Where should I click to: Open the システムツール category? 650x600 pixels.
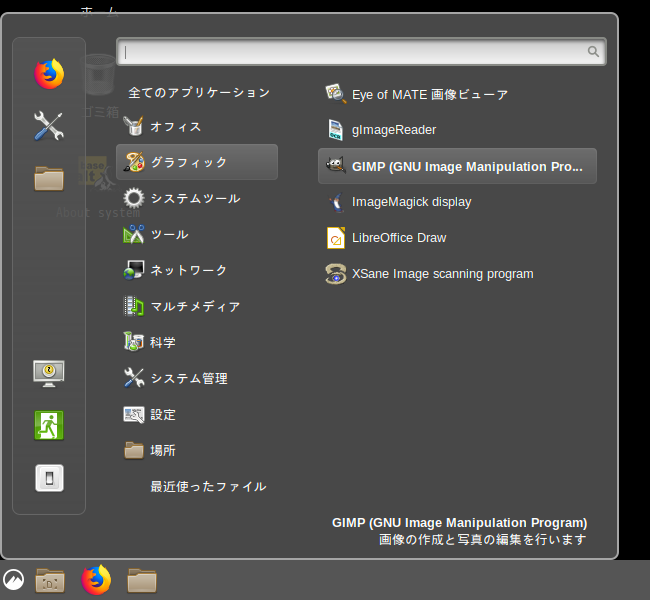point(197,198)
